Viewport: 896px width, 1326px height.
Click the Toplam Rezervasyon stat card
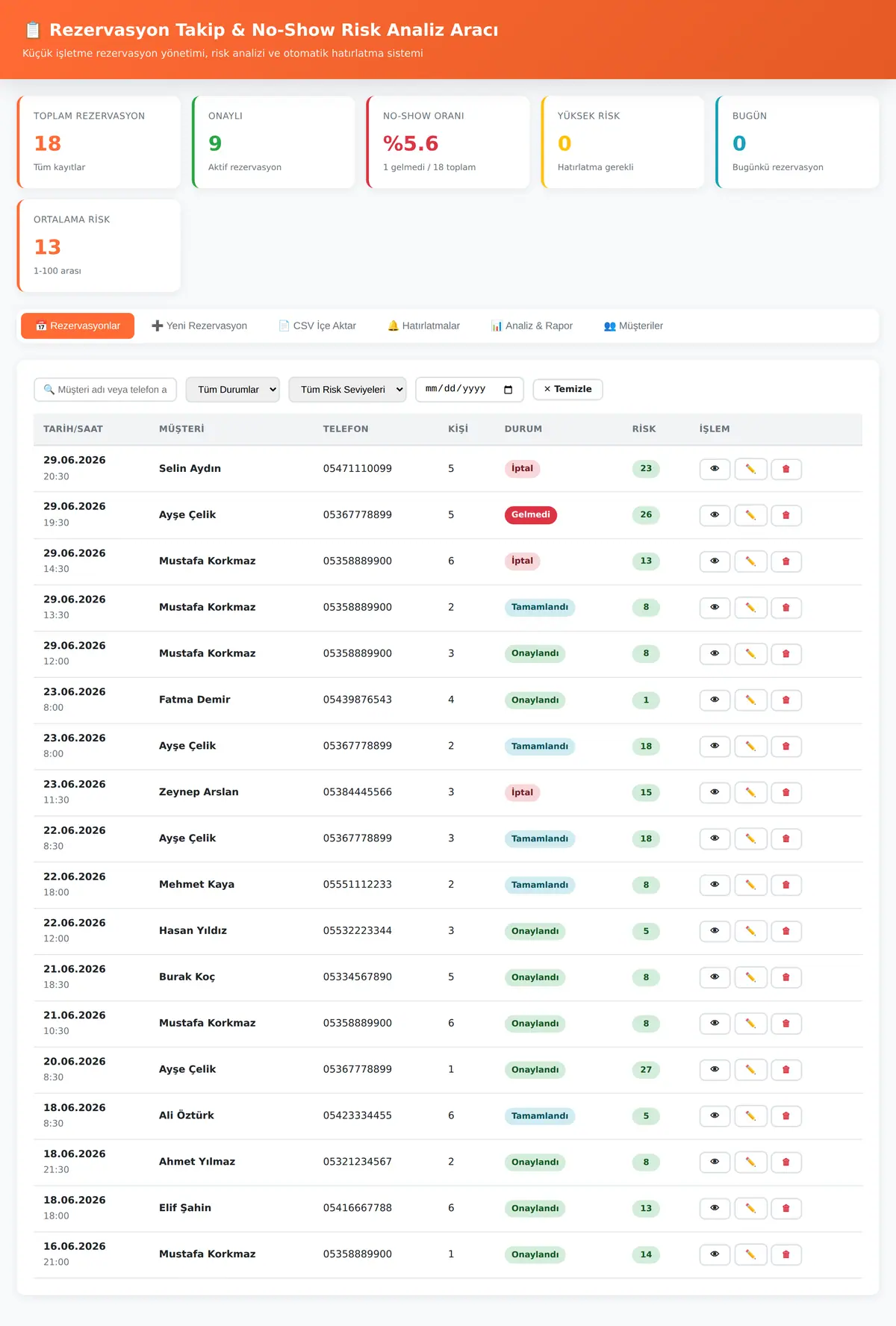click(99, 142)
